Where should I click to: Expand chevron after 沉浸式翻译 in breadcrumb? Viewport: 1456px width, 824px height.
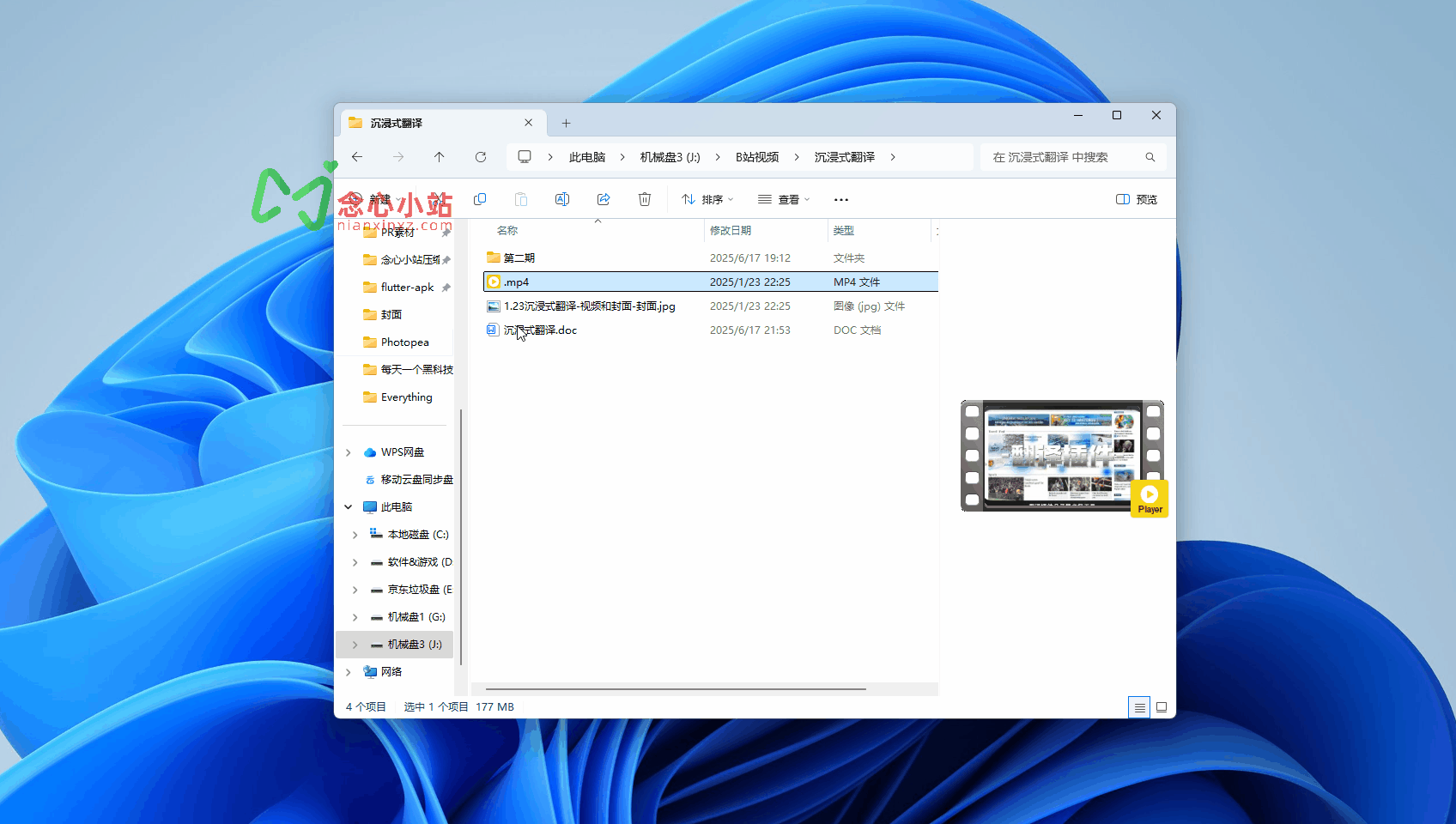893,157
